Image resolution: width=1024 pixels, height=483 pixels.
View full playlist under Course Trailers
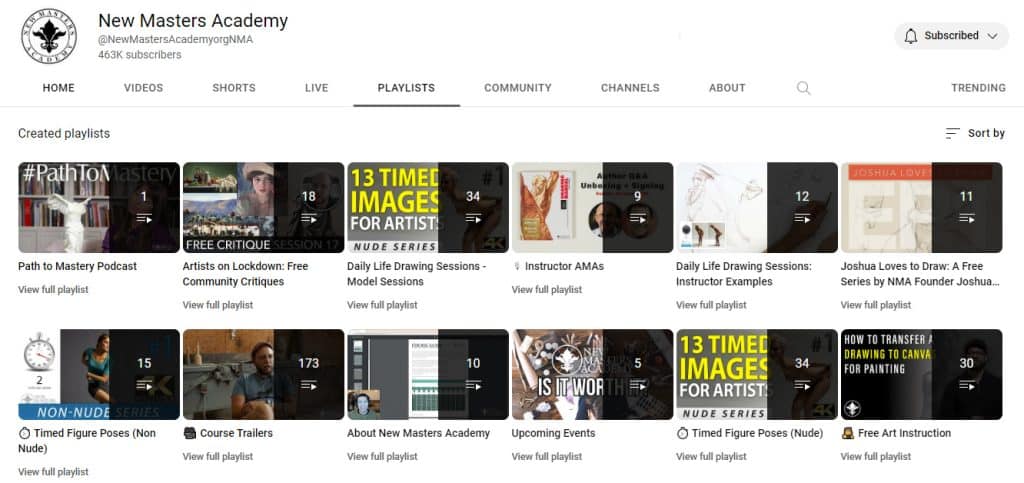click(x=218, y=457)
